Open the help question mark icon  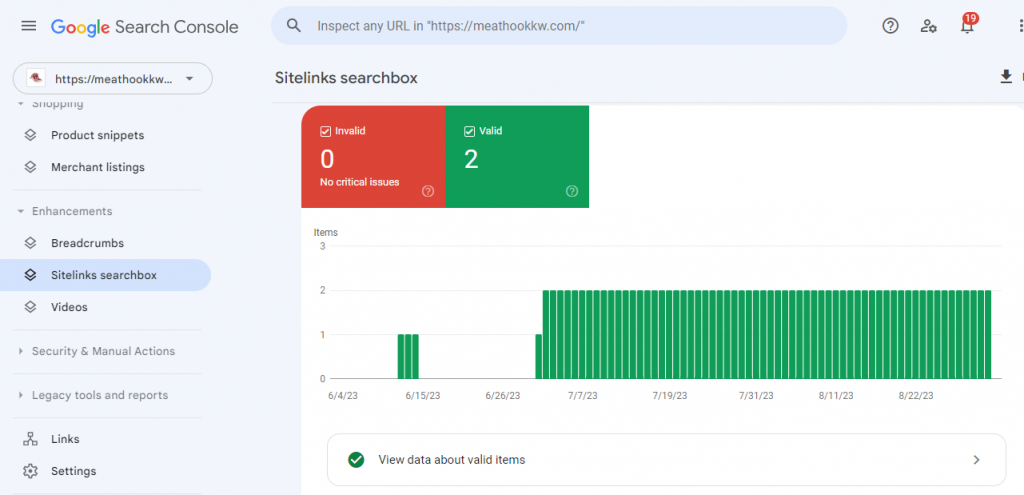tap(890, 25)
